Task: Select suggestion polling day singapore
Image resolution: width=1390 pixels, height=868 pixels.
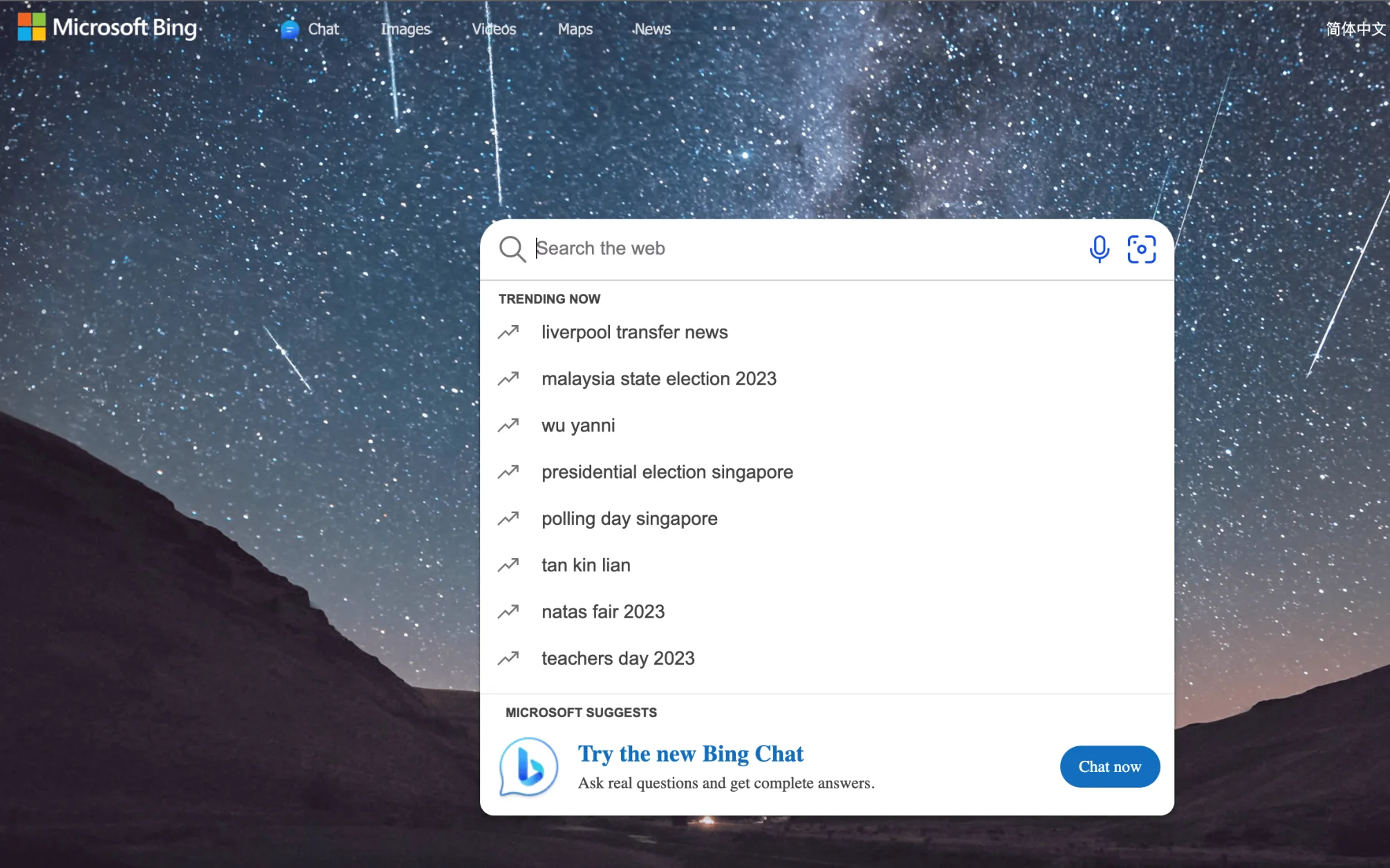Action: [x=826, y=519]
